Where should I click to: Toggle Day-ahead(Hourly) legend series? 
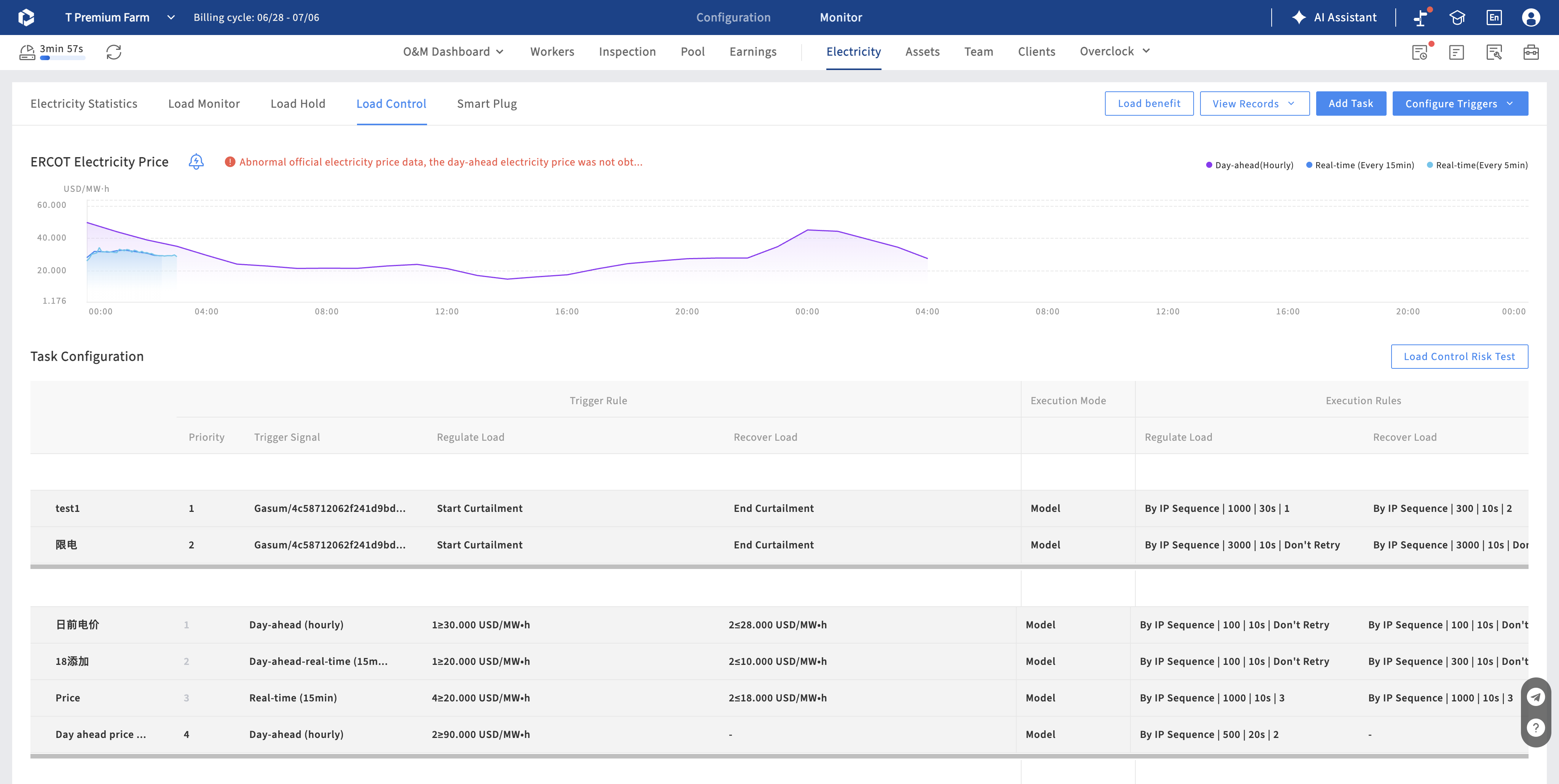point(1250,165)
